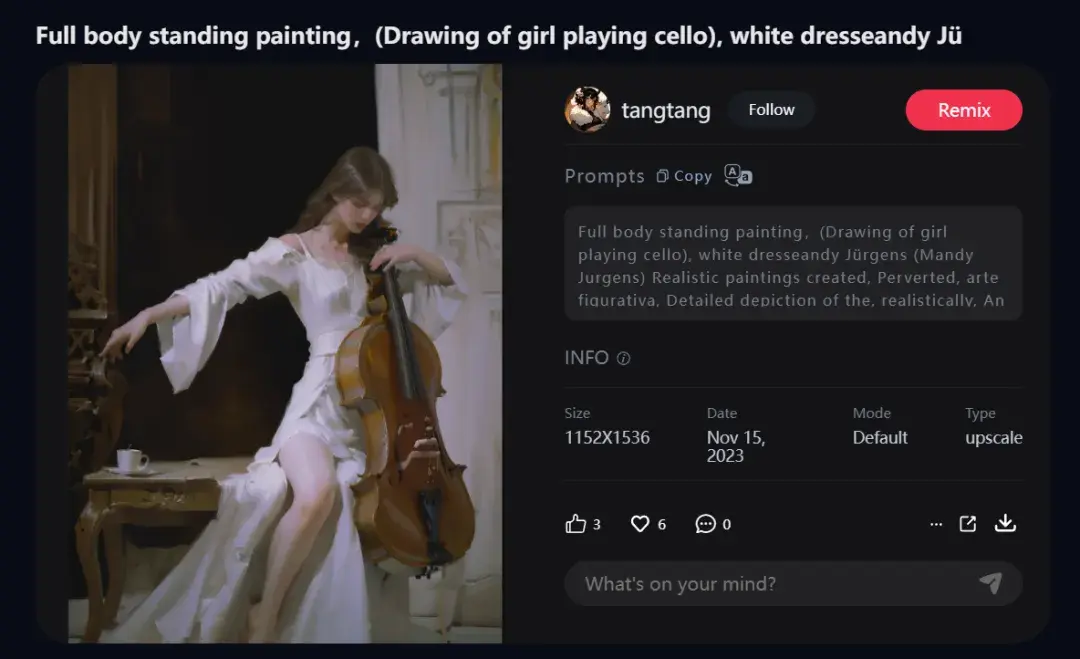Download the image with download icon

click(x=1006, y=523)
